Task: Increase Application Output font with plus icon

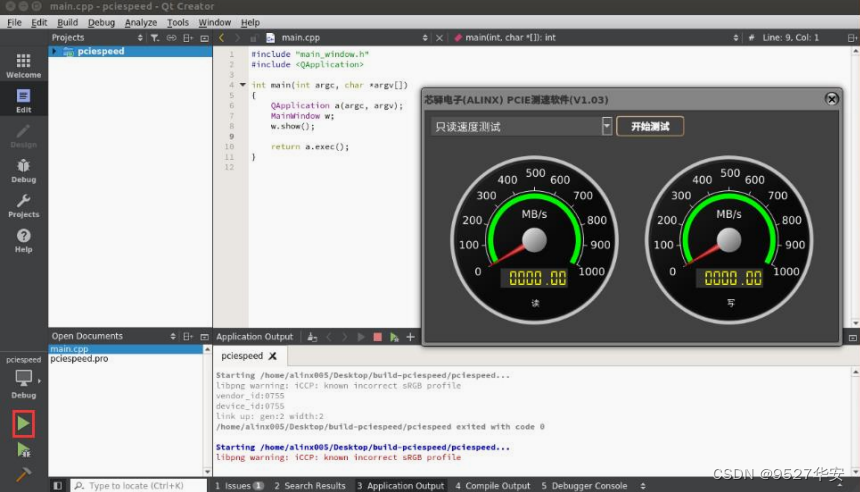Action: coord(410,337)
